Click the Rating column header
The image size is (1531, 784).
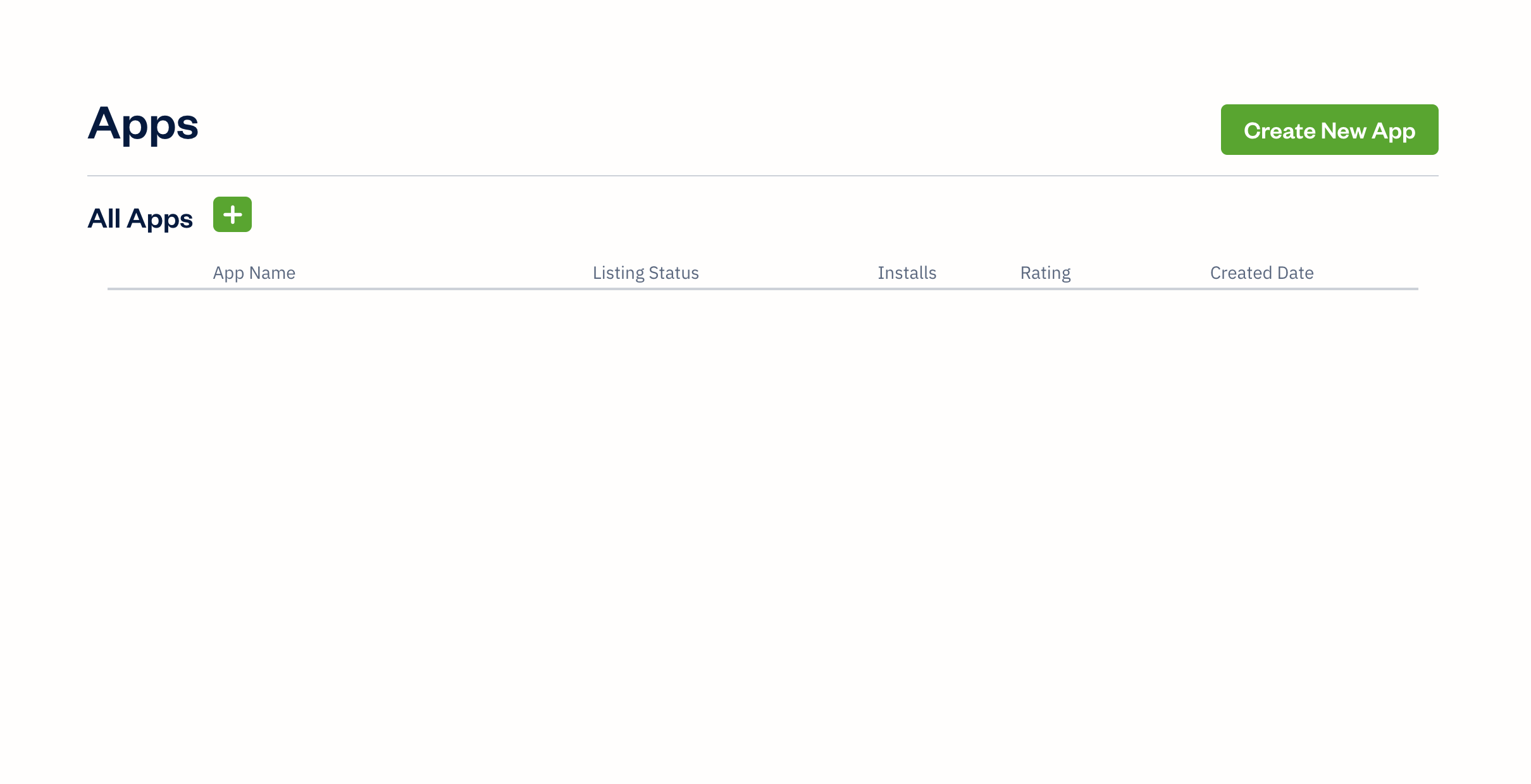tap(1045, 273)
